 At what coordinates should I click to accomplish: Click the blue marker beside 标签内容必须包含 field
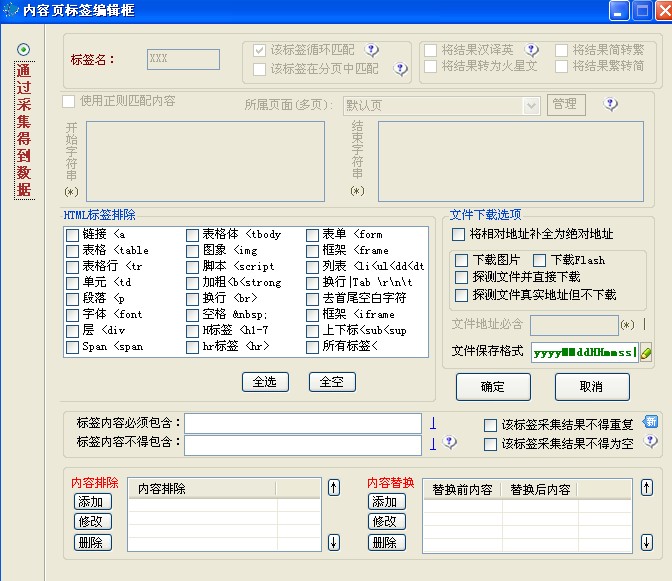pyautogui.click(x=433, y=423)
